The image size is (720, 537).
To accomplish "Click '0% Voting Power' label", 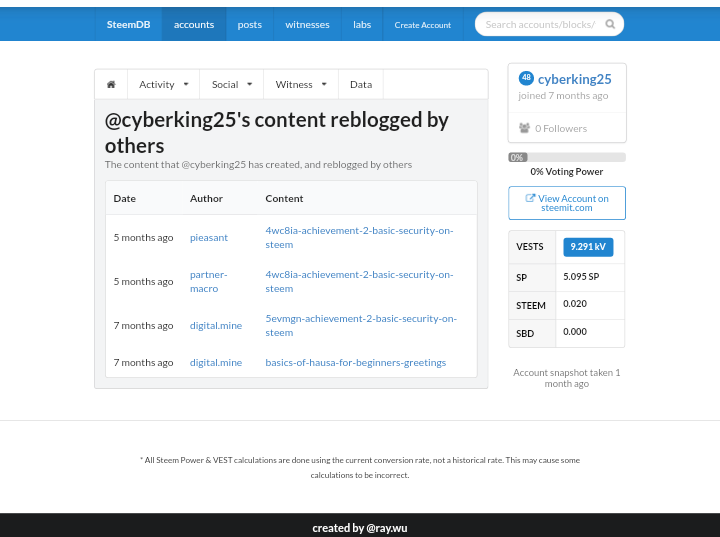I will coord(567,172).
